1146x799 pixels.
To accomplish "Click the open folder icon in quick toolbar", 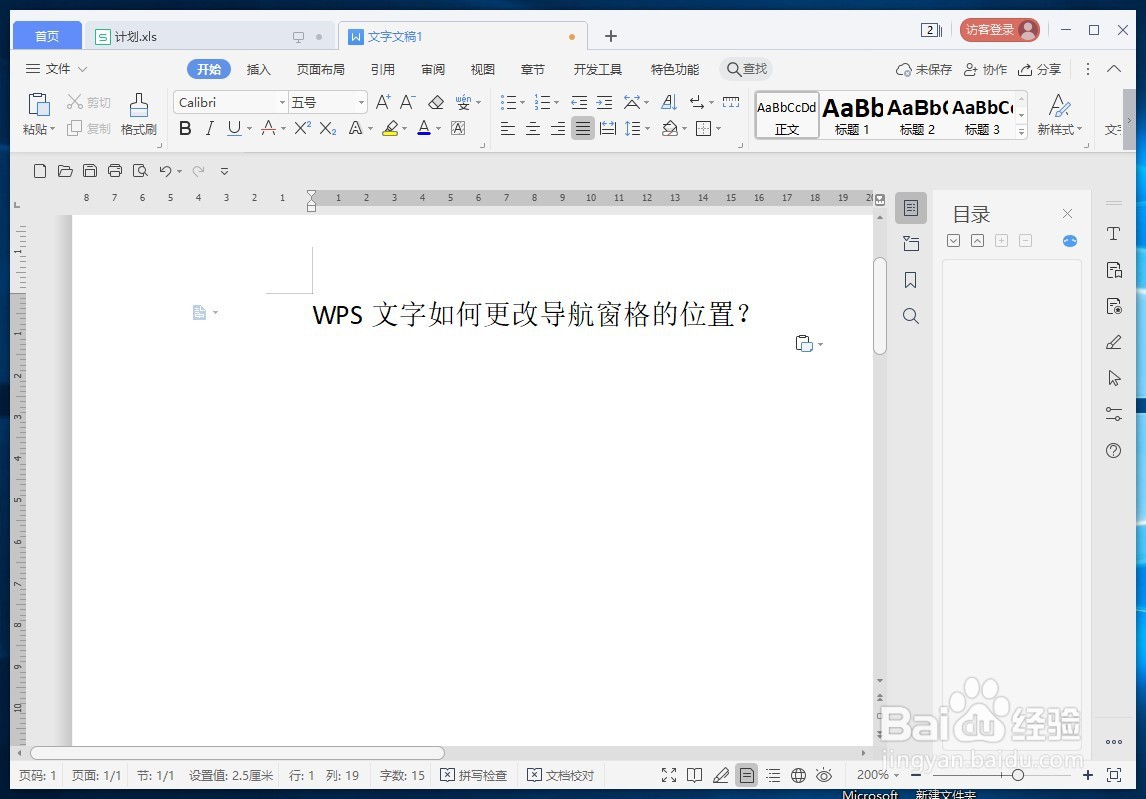I will pyautogui.click(x=65, y=171).
